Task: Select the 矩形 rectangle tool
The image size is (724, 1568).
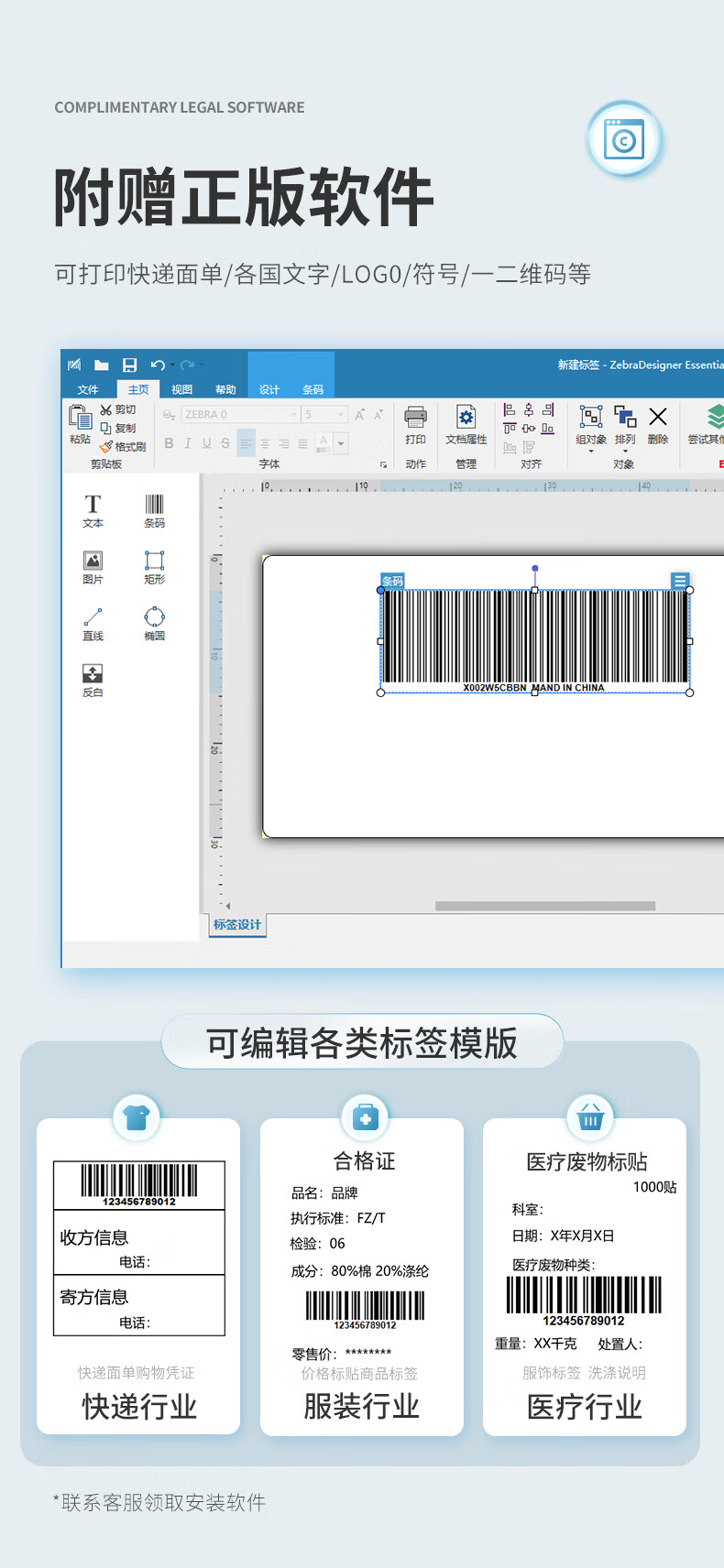Action: 154,566
